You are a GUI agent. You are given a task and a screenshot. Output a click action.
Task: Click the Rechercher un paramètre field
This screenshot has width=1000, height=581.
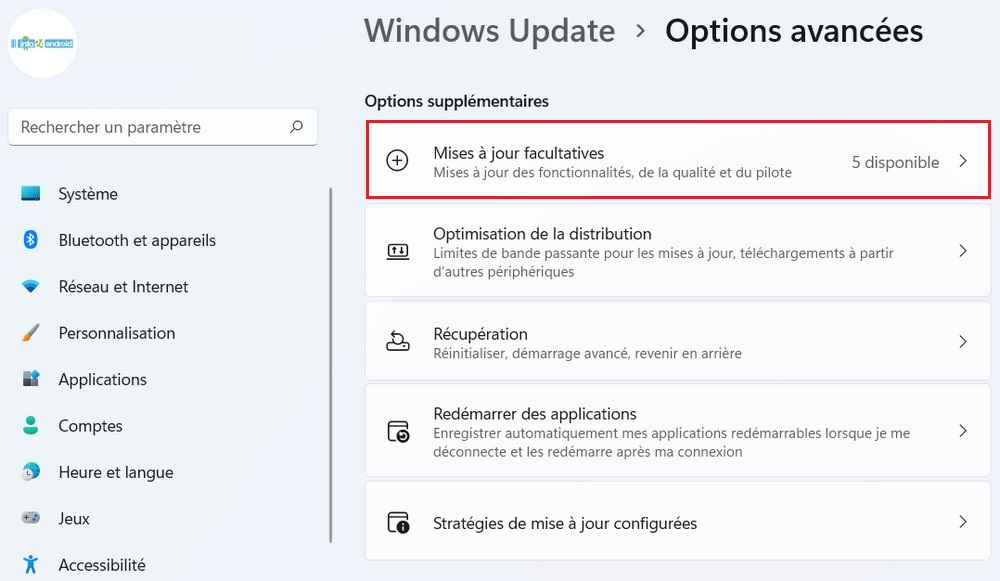click(x=150, y=127)
